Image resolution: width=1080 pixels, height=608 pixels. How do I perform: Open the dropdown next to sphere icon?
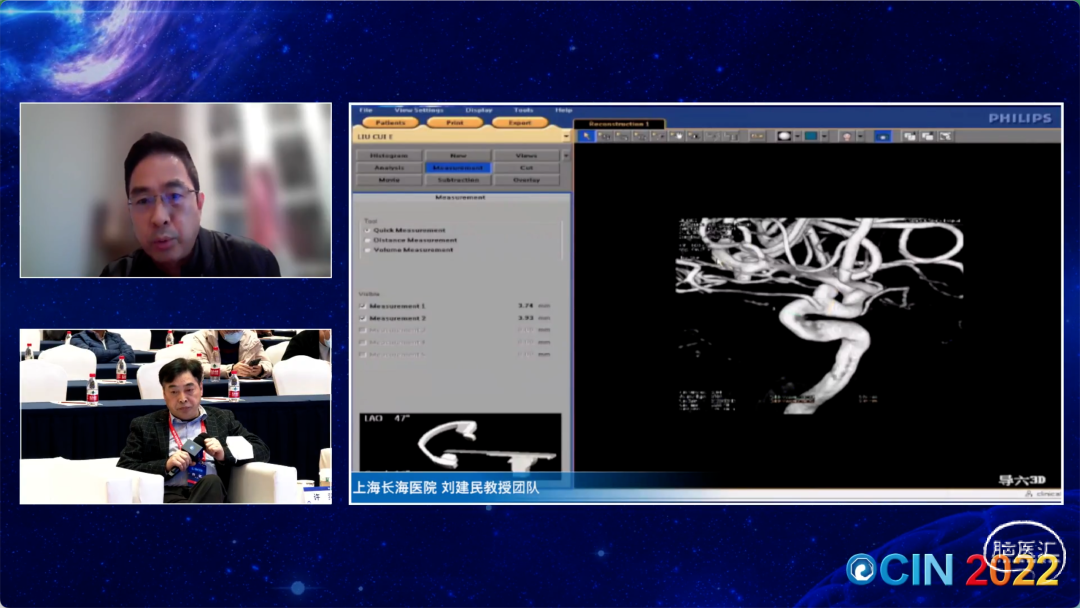tap(797, 136)
